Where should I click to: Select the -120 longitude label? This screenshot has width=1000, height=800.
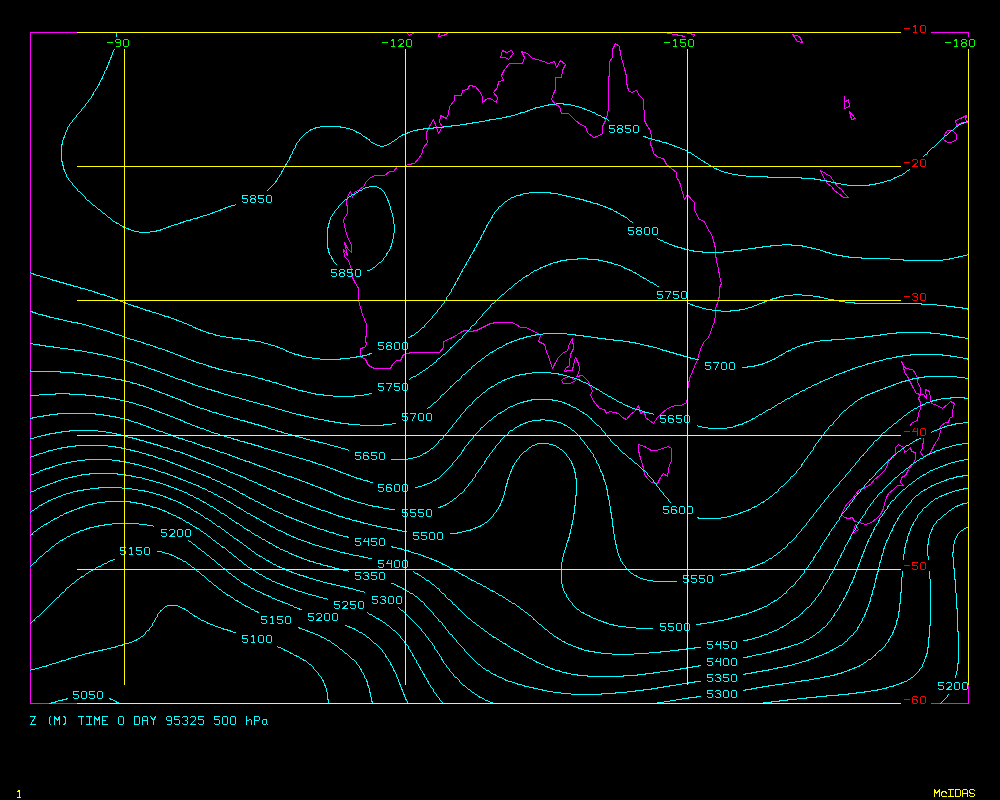point(397,43)
